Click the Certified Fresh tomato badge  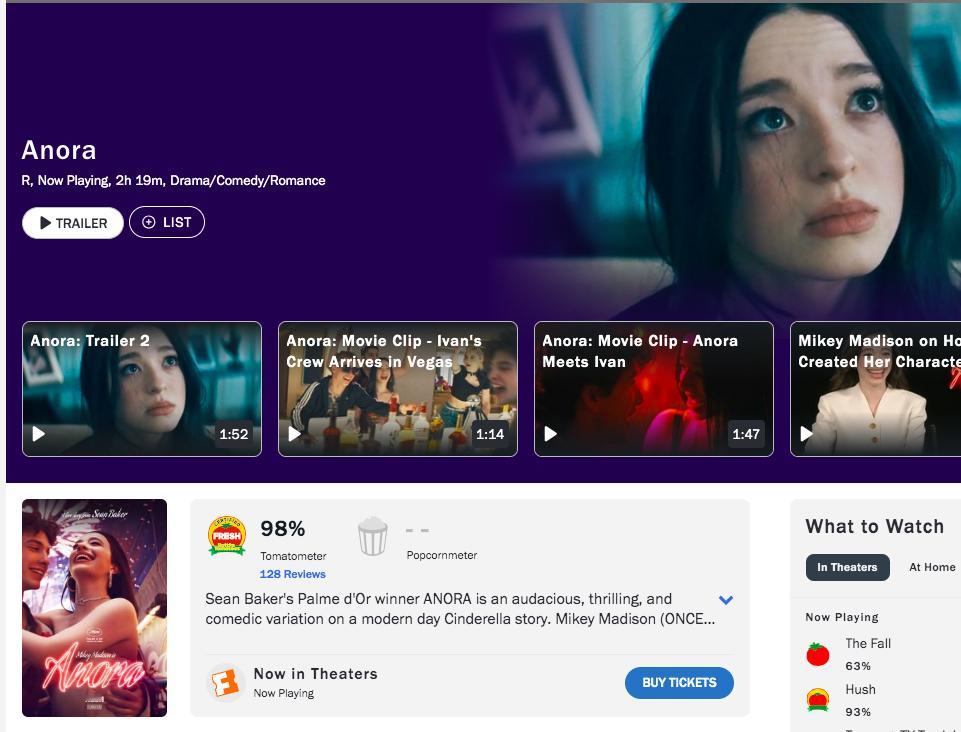coord(227,536)
